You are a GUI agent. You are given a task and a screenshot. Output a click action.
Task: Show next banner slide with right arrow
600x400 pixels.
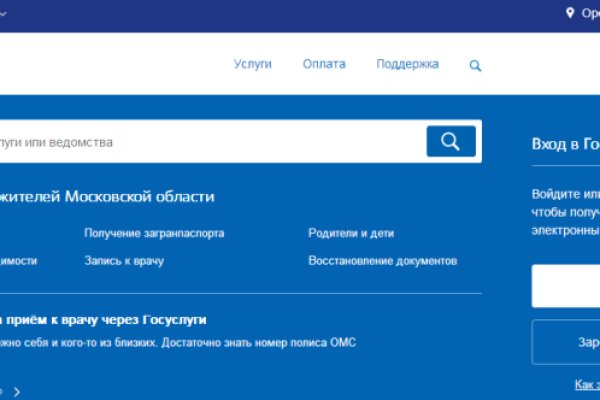(x=17, y=391)
